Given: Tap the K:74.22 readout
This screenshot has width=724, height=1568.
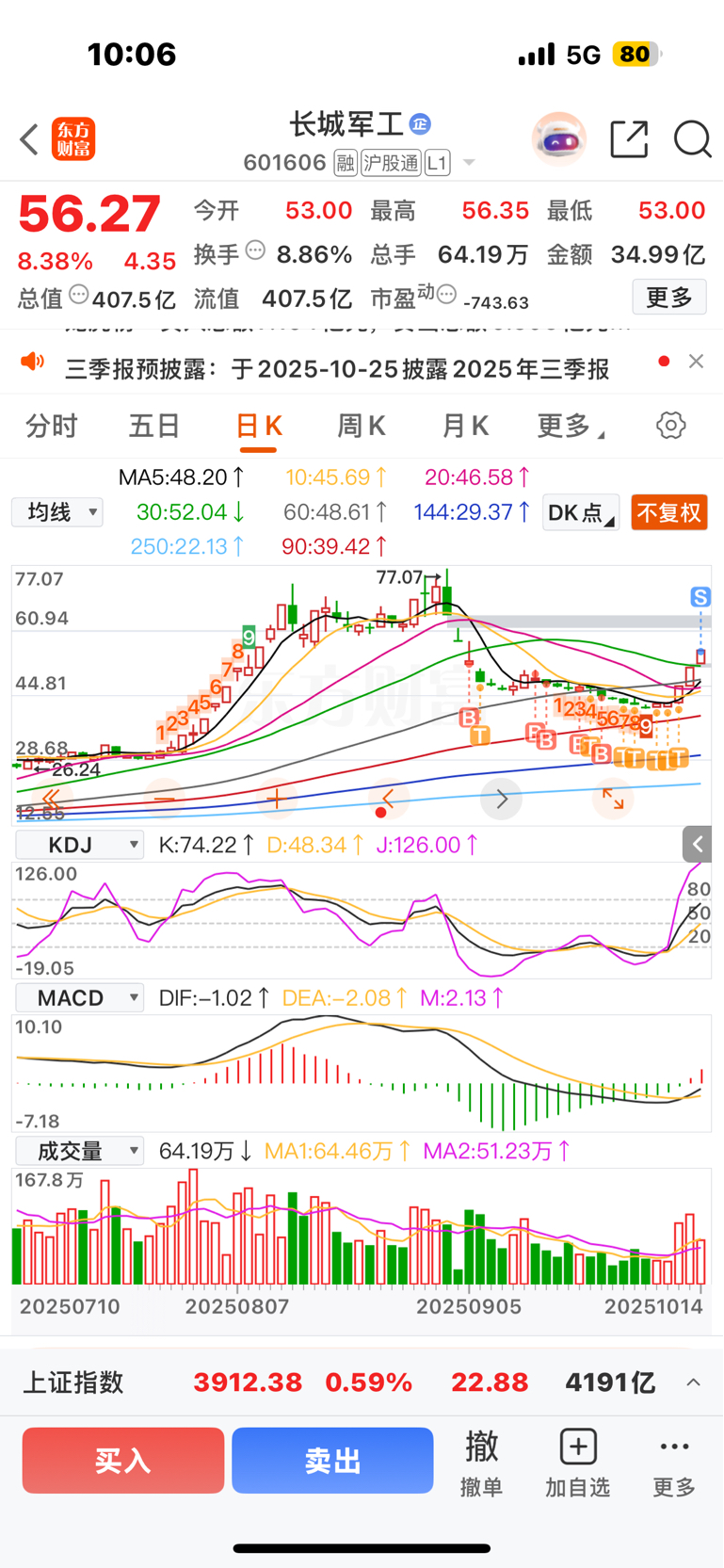Looking at the screenshot, I should 206,845.
